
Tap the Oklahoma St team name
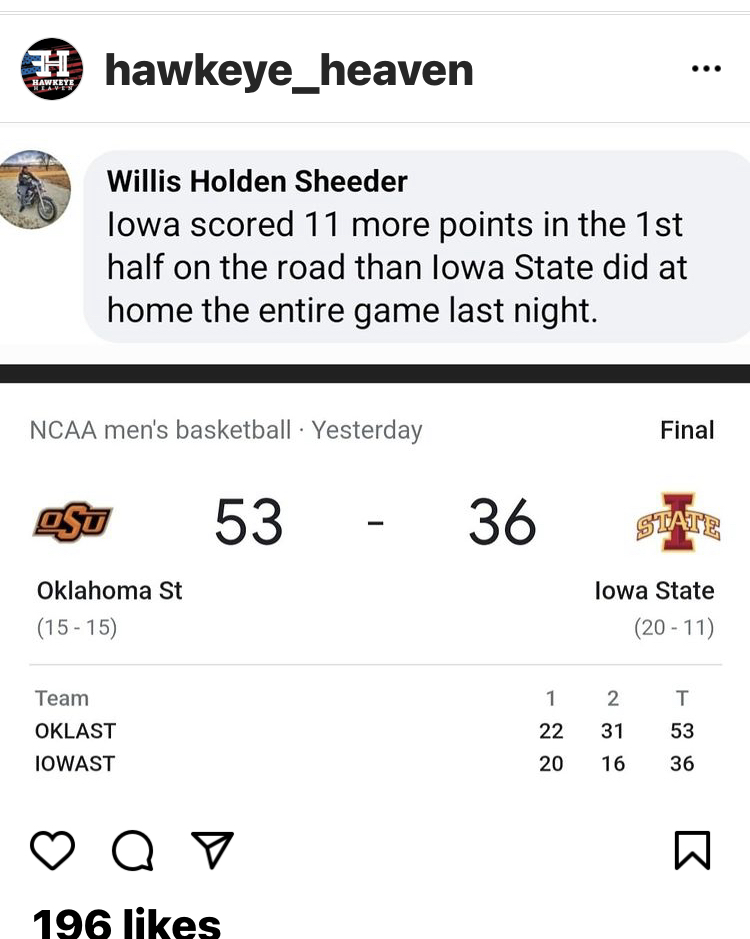(110, 591)
